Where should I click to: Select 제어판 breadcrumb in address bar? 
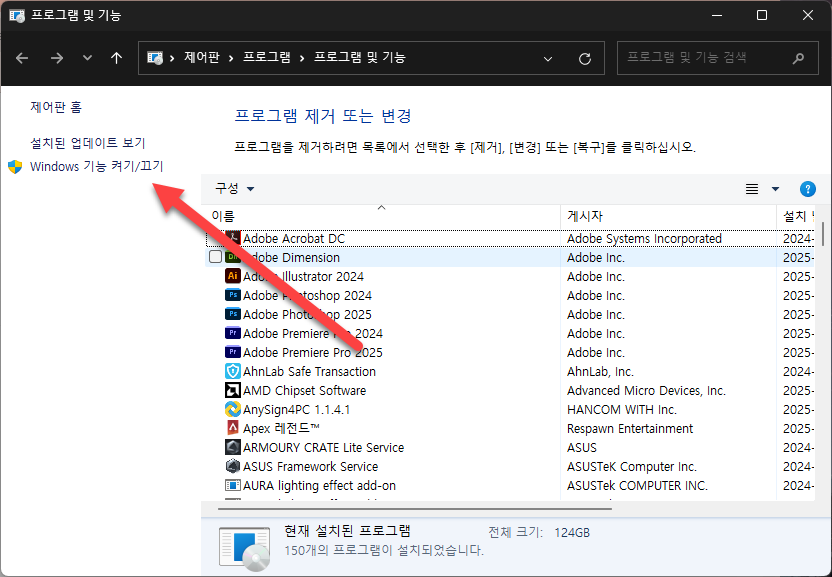click(202, 57)
